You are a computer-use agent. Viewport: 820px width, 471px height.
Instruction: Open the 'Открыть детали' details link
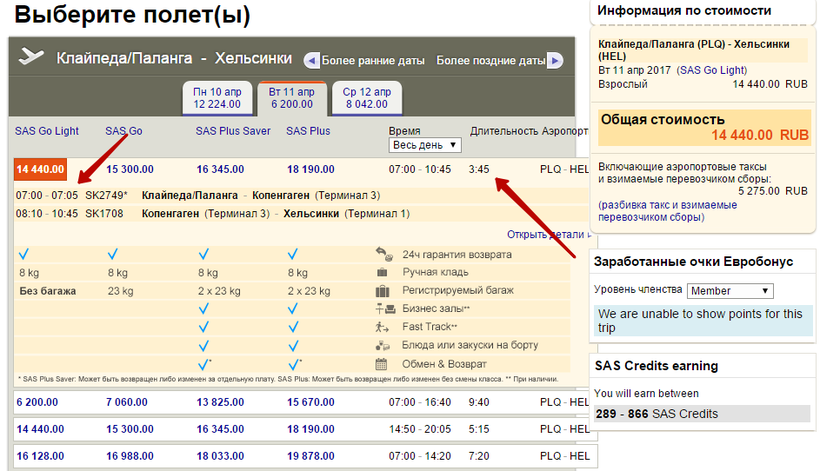547,234
